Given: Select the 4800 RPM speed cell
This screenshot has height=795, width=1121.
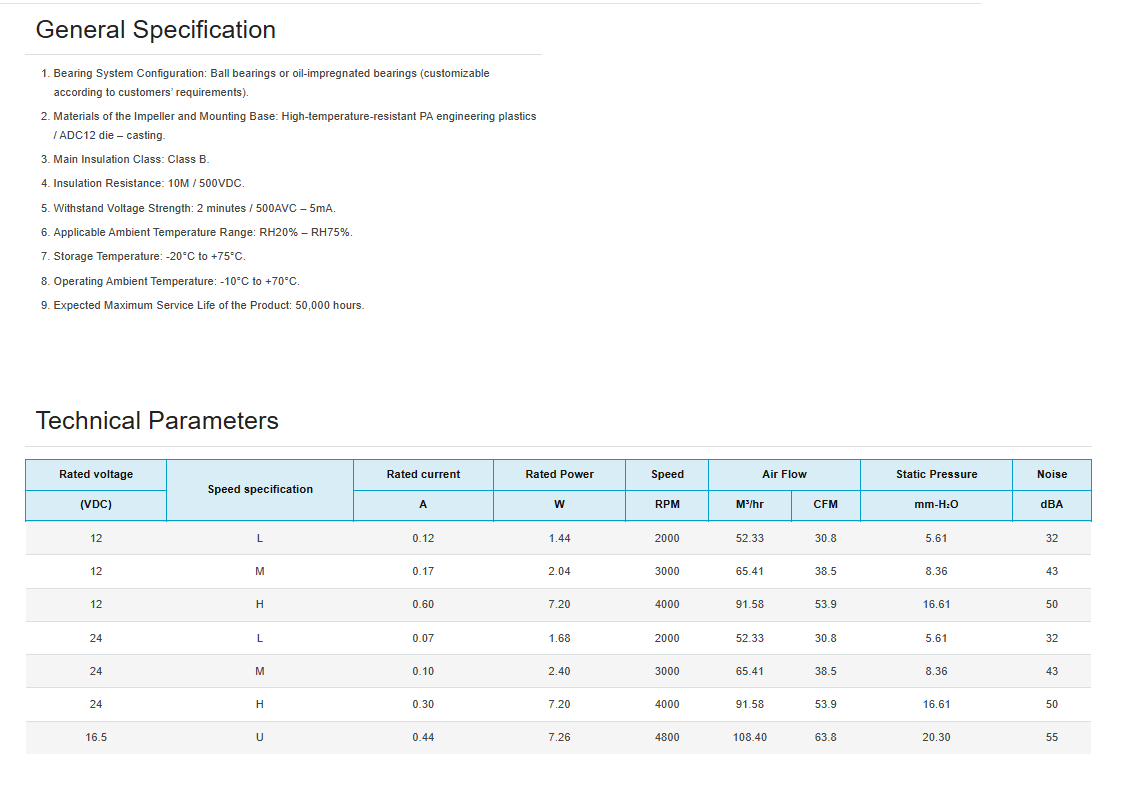Looking at the screenshot, I should pos(667,738).
